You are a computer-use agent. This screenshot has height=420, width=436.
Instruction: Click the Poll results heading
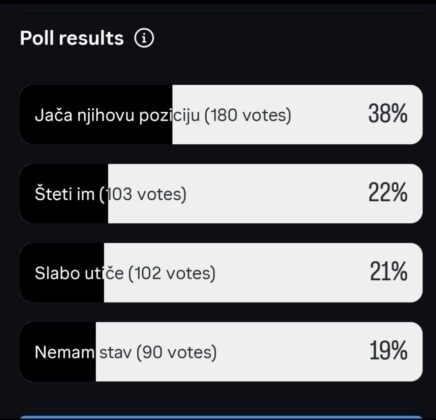(x=72, y=38)
